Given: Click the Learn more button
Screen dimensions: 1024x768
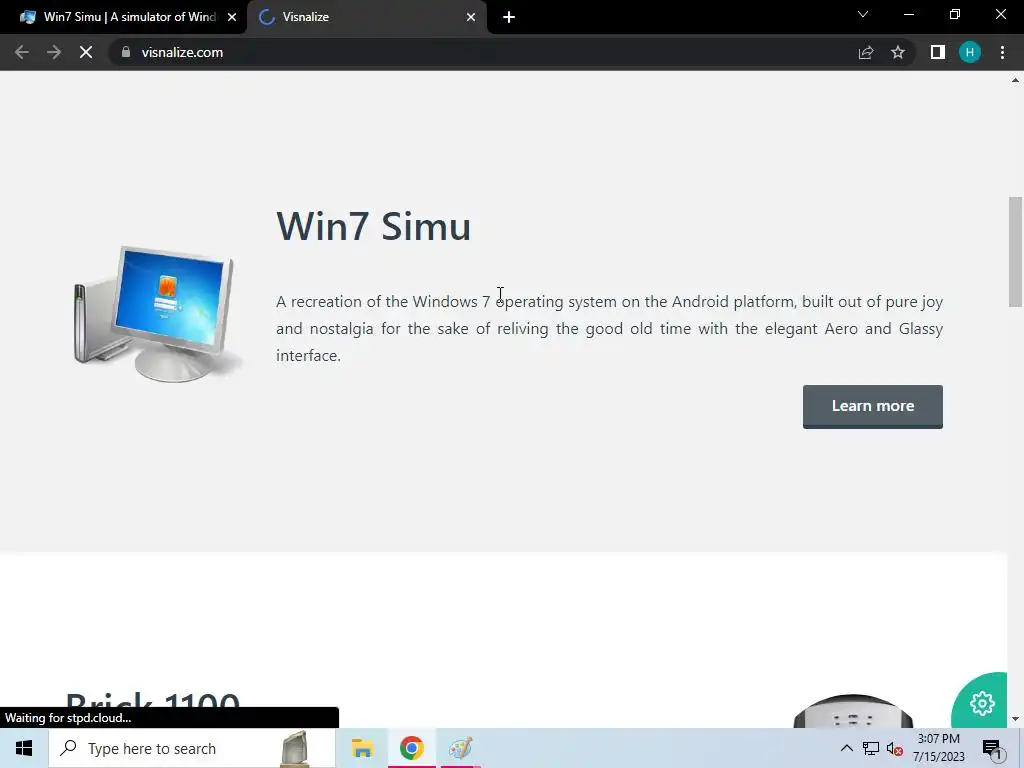Looking at the screenshot, I should click(x=872, y=406).
